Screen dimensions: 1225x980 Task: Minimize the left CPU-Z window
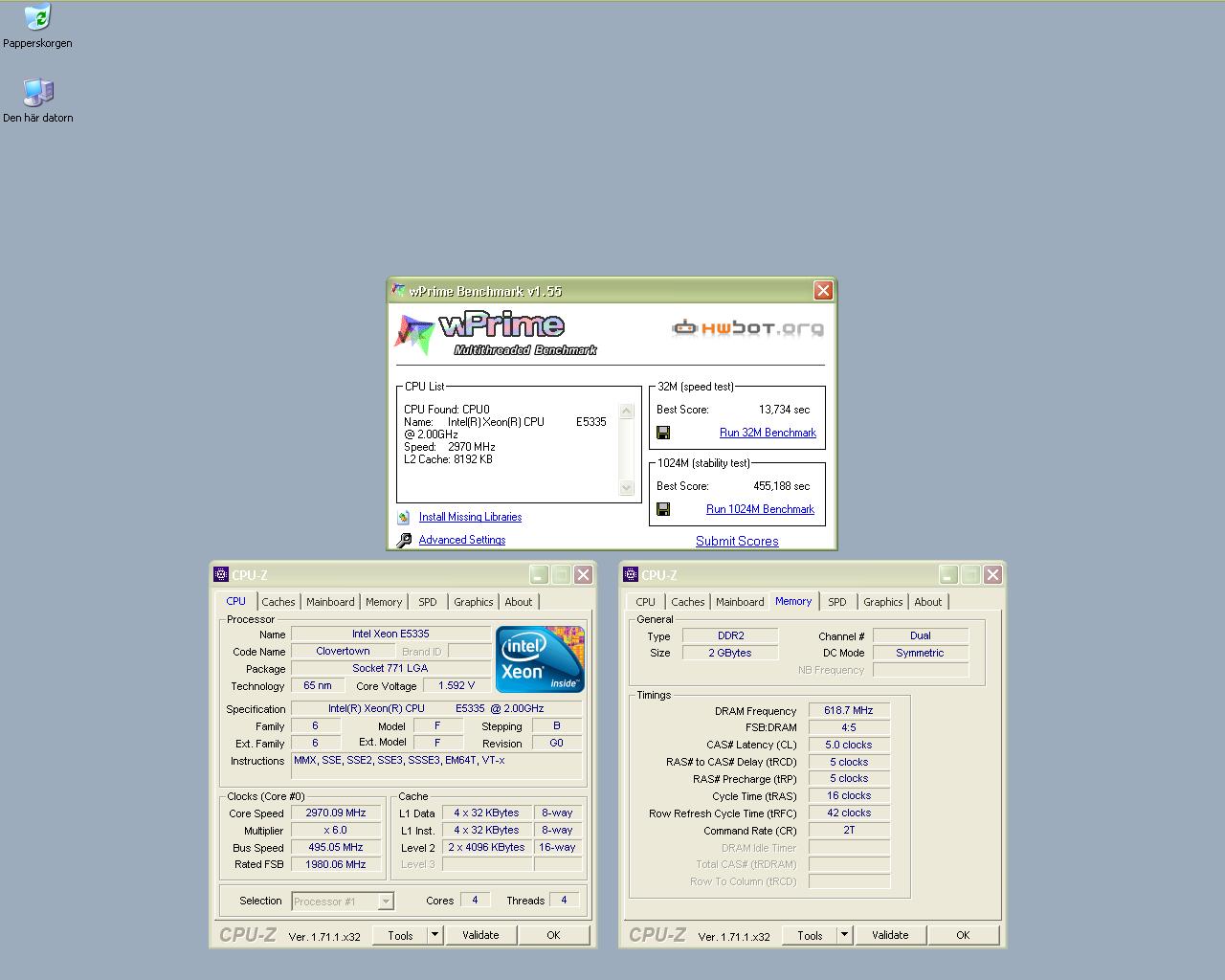(539, 574)
